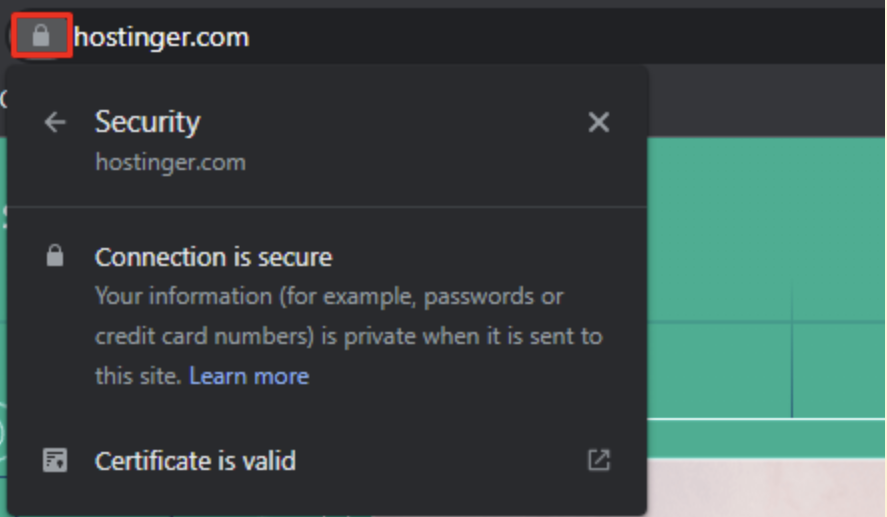Viewport: 887px width, 517px height.
Task: Go back using the Security panel arrow
Action: point(55,122)
